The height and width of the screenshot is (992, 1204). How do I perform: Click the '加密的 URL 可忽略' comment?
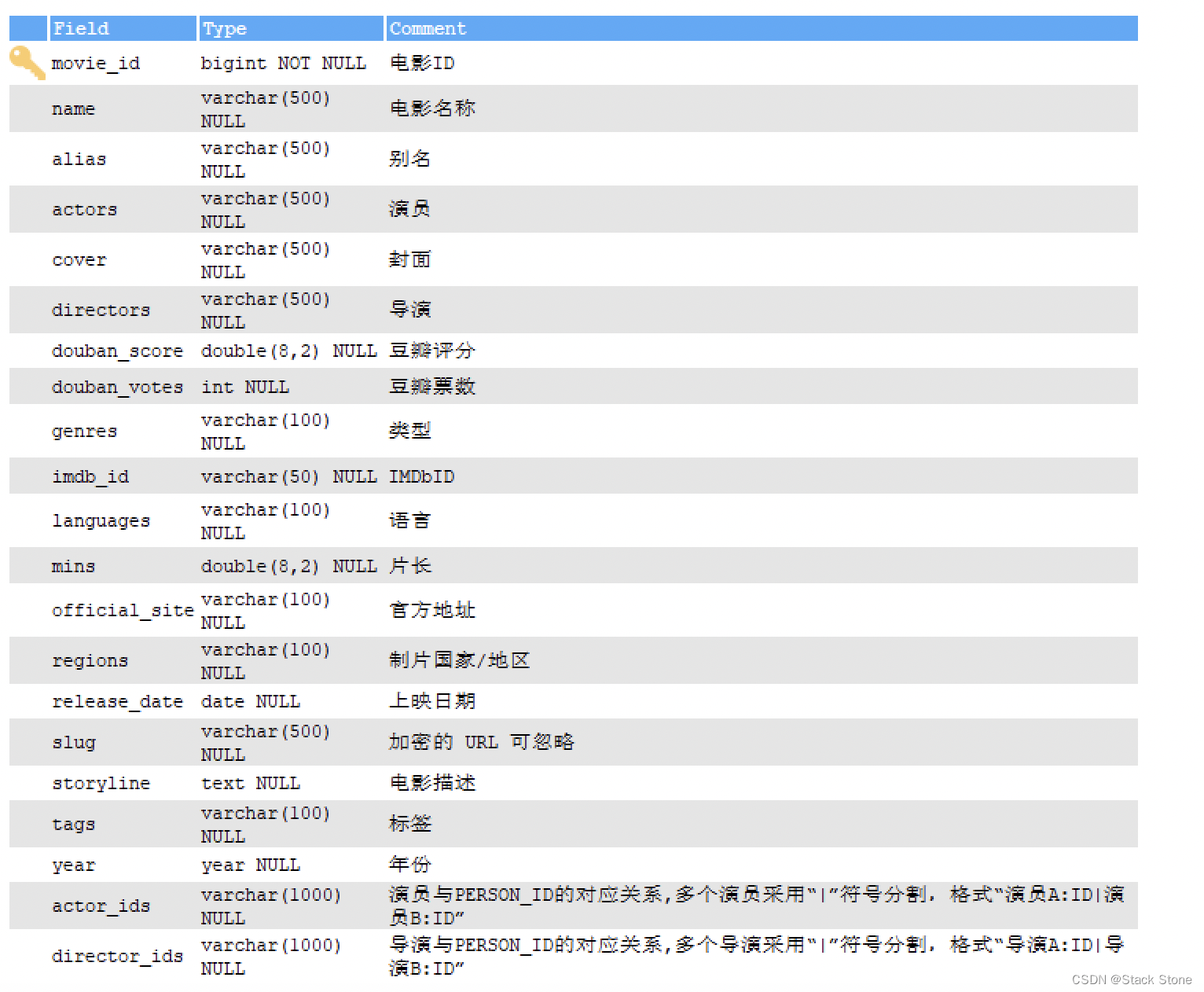pos(482,742)
